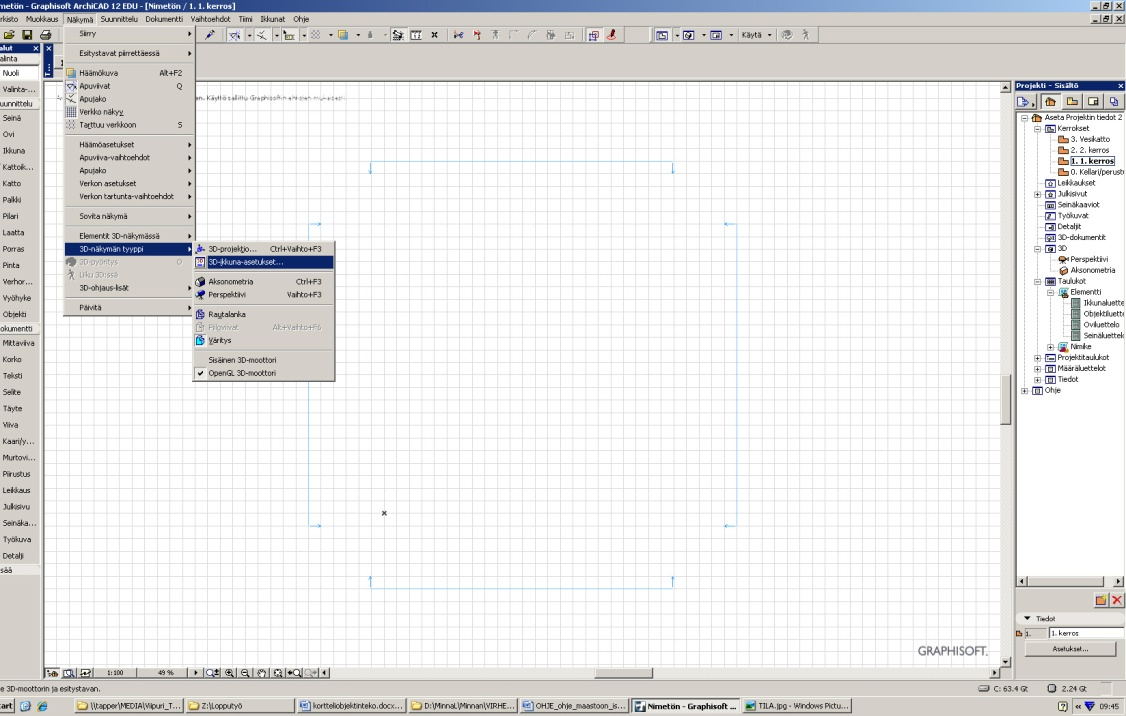Choose Väritys shading mode
Image resolution: width=1126 pixels, height=716 pixels.
coord(264,340)
